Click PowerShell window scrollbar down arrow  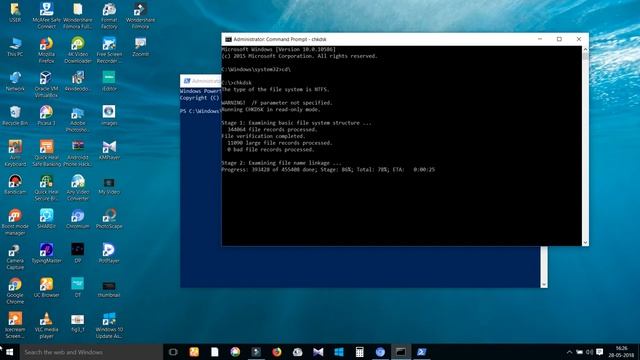point(544,284)
